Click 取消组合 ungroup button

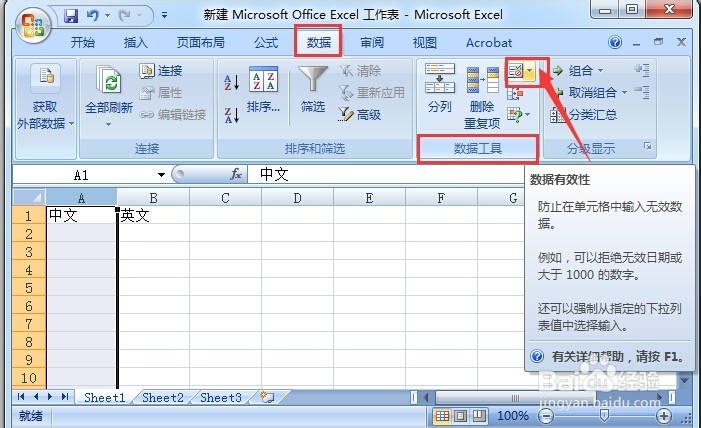(x=587, y=93)
